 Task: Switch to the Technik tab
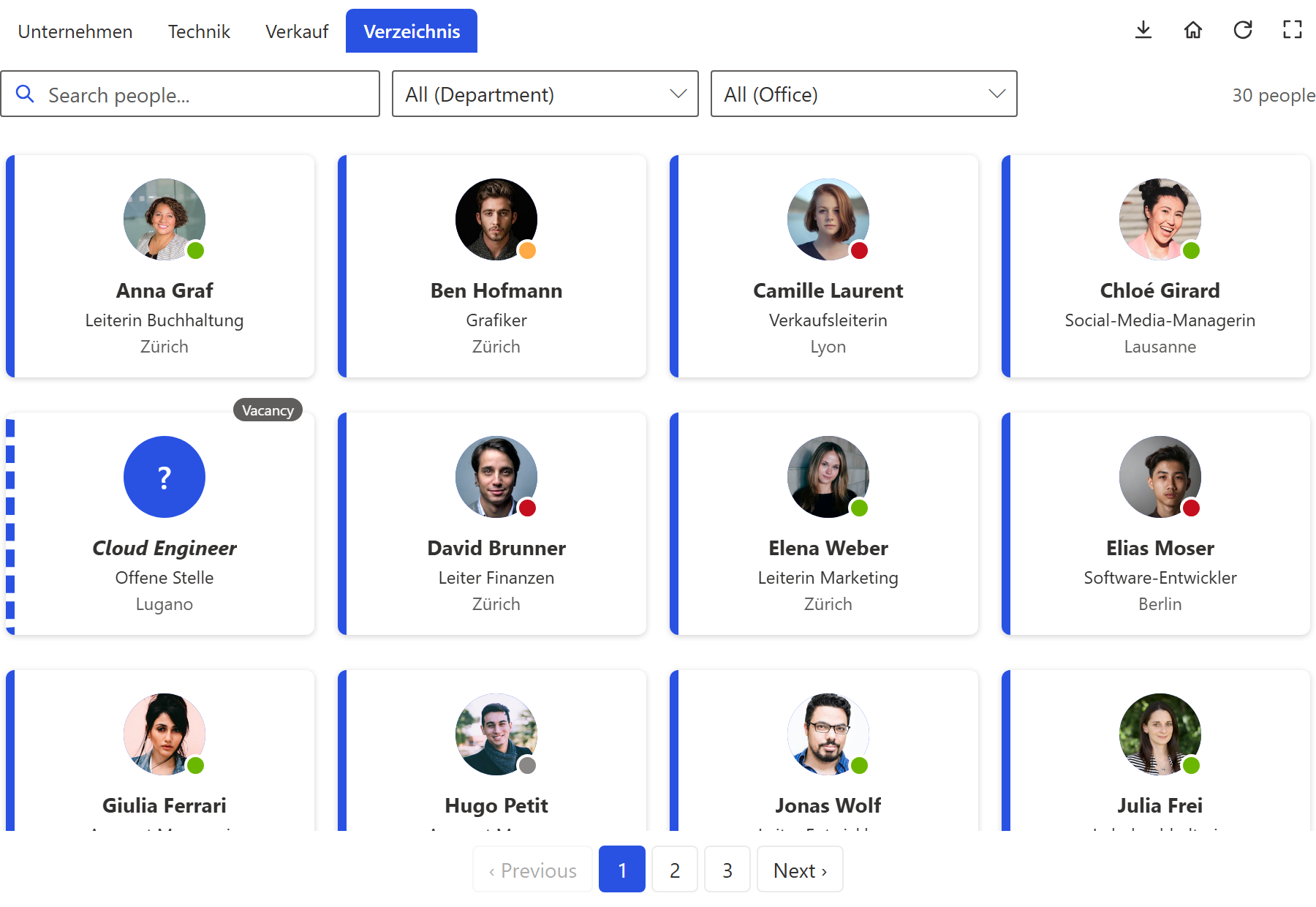point(199,31)
